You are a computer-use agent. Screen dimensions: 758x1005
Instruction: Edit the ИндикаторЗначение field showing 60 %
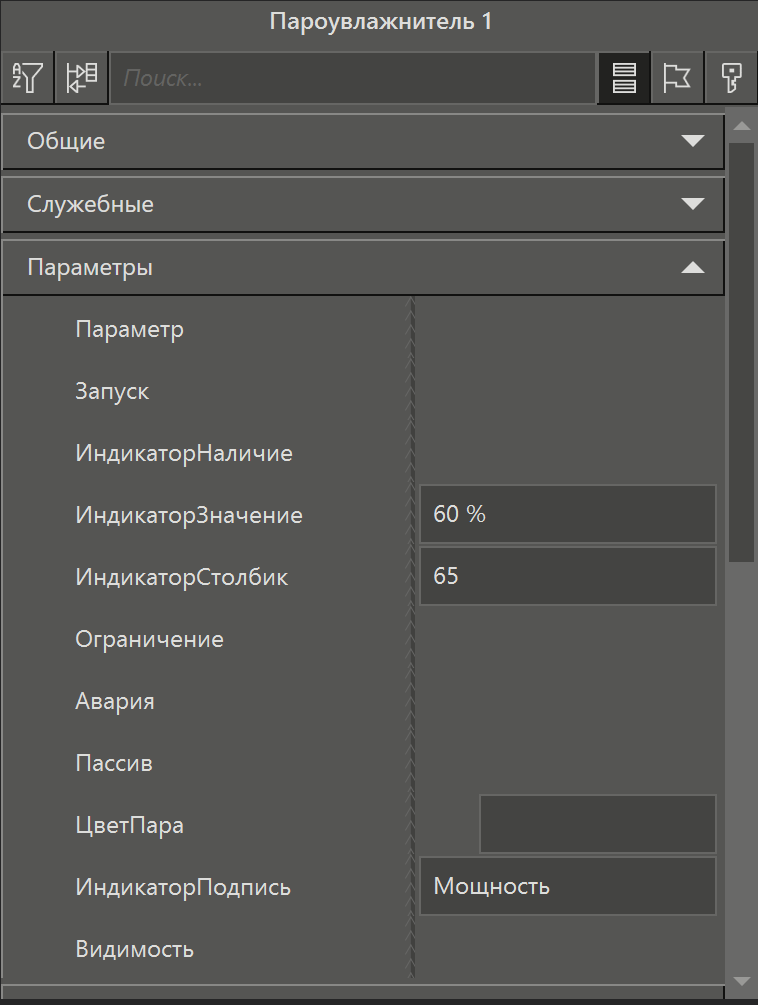567,515
